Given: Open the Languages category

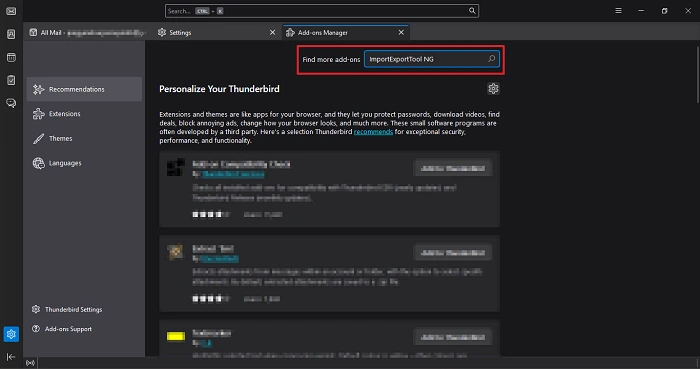Looking at the screenshot, I should click(84, 163).
